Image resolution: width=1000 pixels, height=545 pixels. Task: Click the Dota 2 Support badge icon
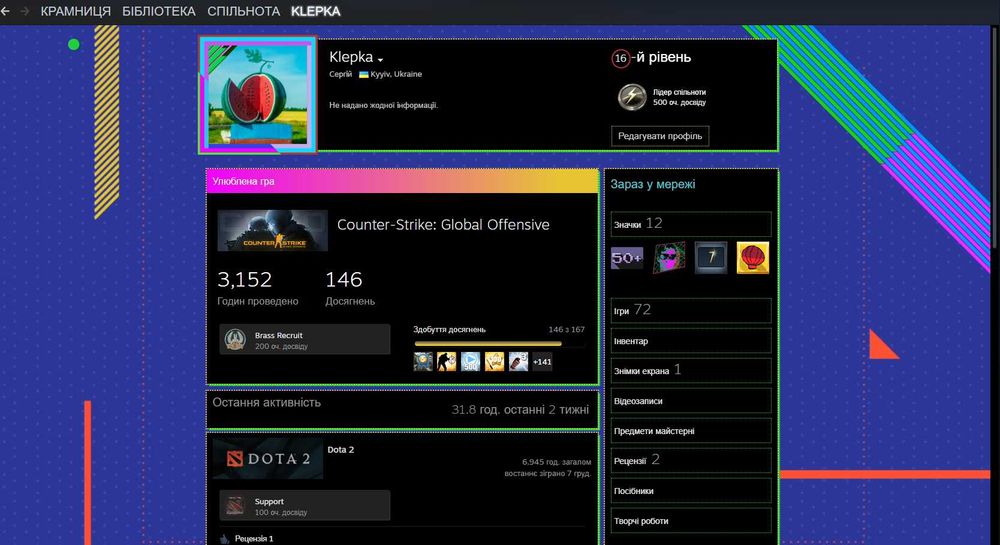235,506
